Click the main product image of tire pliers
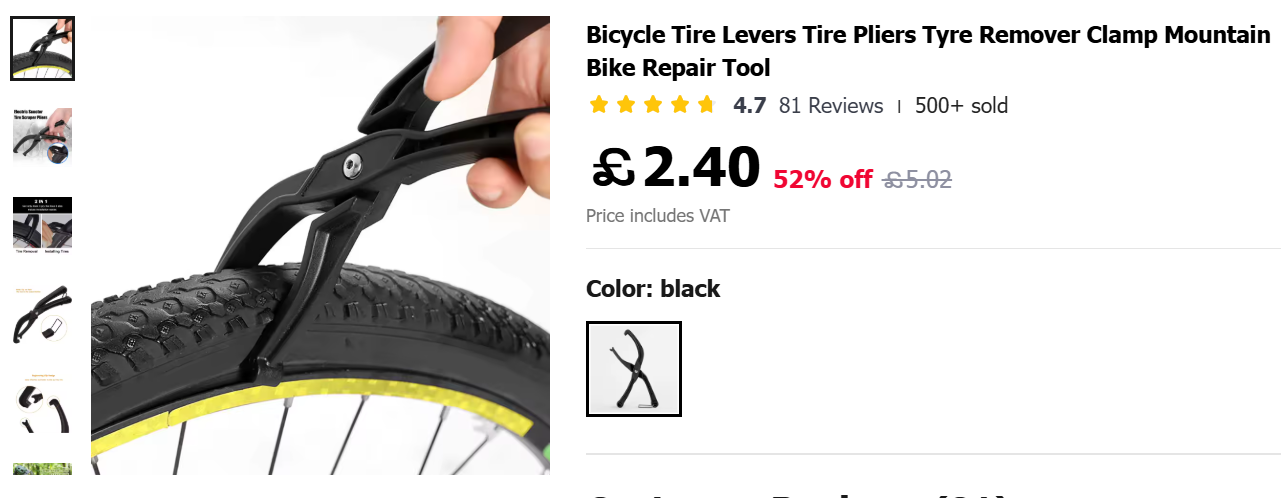This screenshot has width=1281, height=498. (x=320, y=245)
